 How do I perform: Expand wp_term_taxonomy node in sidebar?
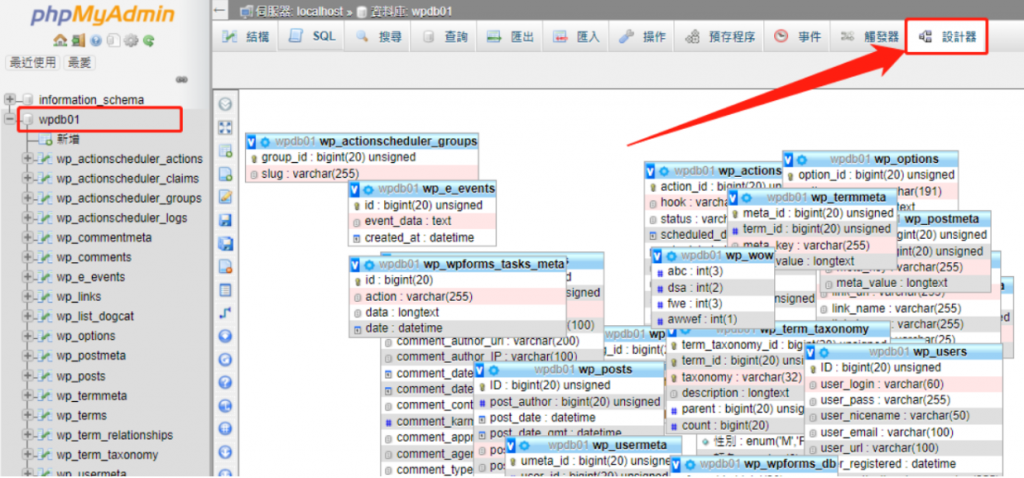(x=28, y=455)
